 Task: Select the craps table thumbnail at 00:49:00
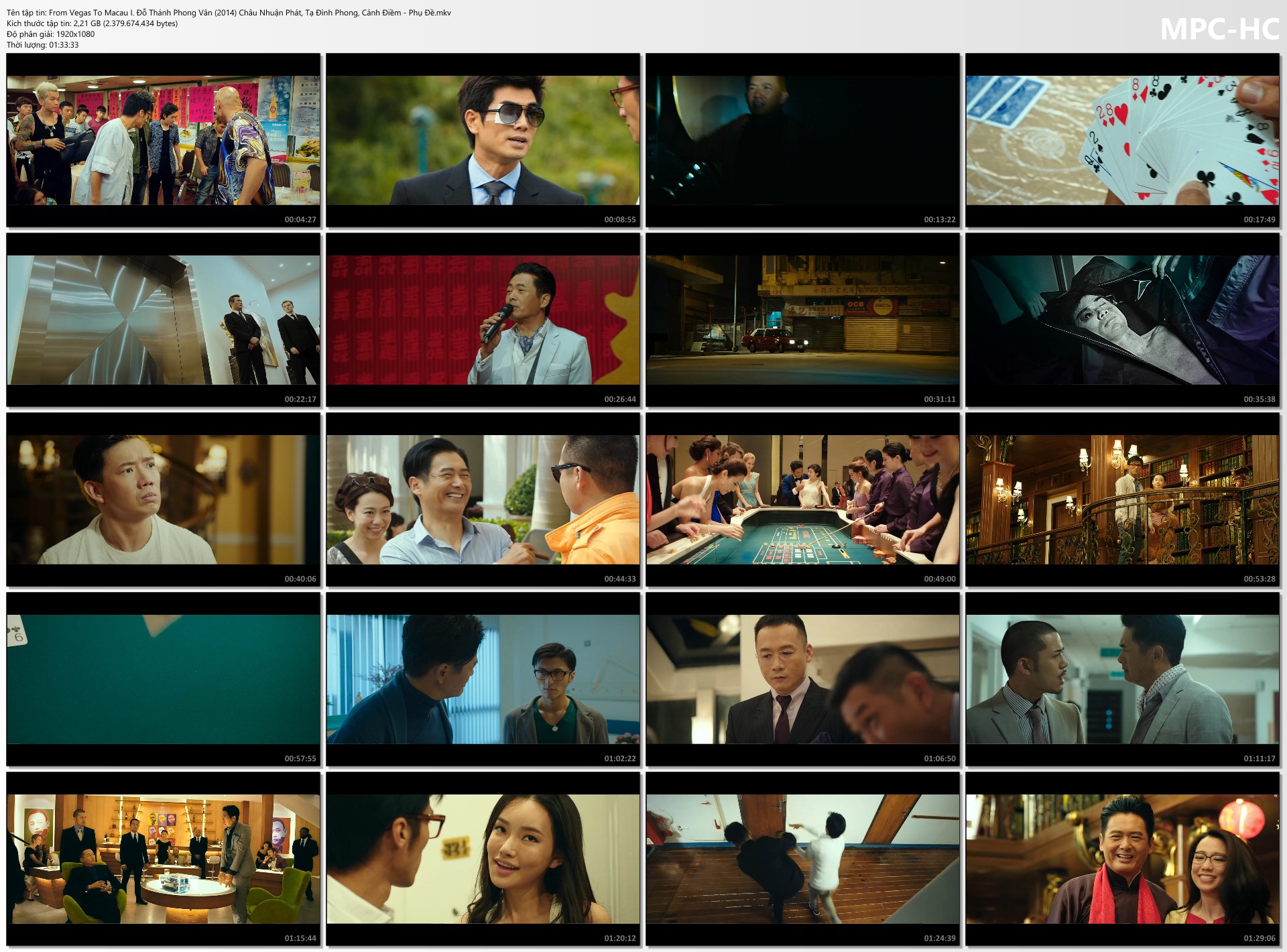(803, 499)
